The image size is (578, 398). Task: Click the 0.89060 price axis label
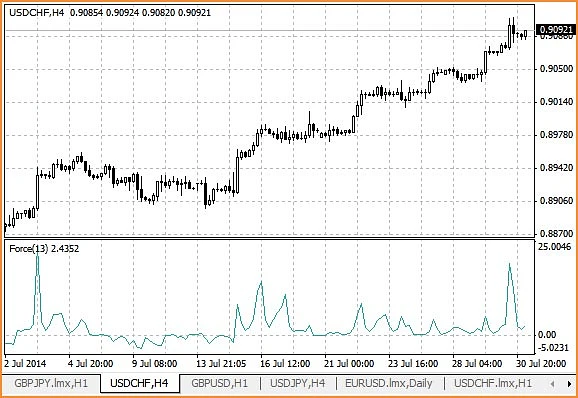coord(556,201)
